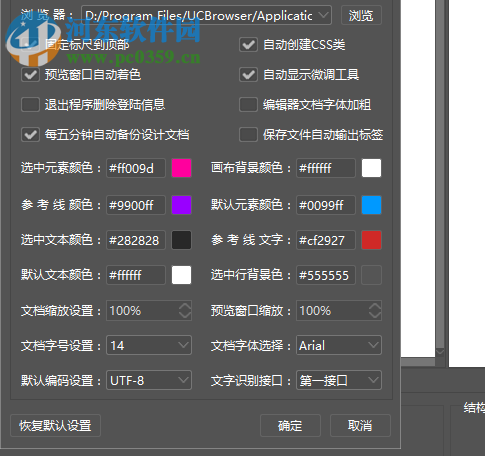Image resolution: width=485 pixels, height=456 pixels.
Task: Edit 选中文本颜色 field #282828
Action: tap(136, 240)
